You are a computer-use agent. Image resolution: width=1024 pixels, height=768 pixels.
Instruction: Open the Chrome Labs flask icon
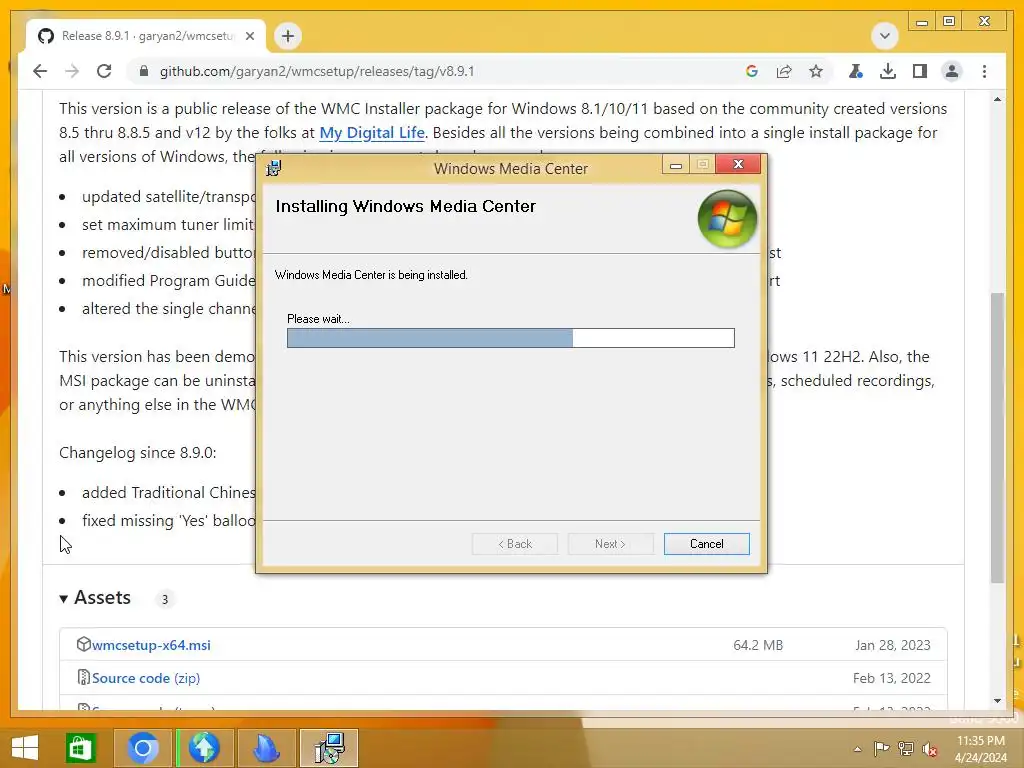(856, 71)
